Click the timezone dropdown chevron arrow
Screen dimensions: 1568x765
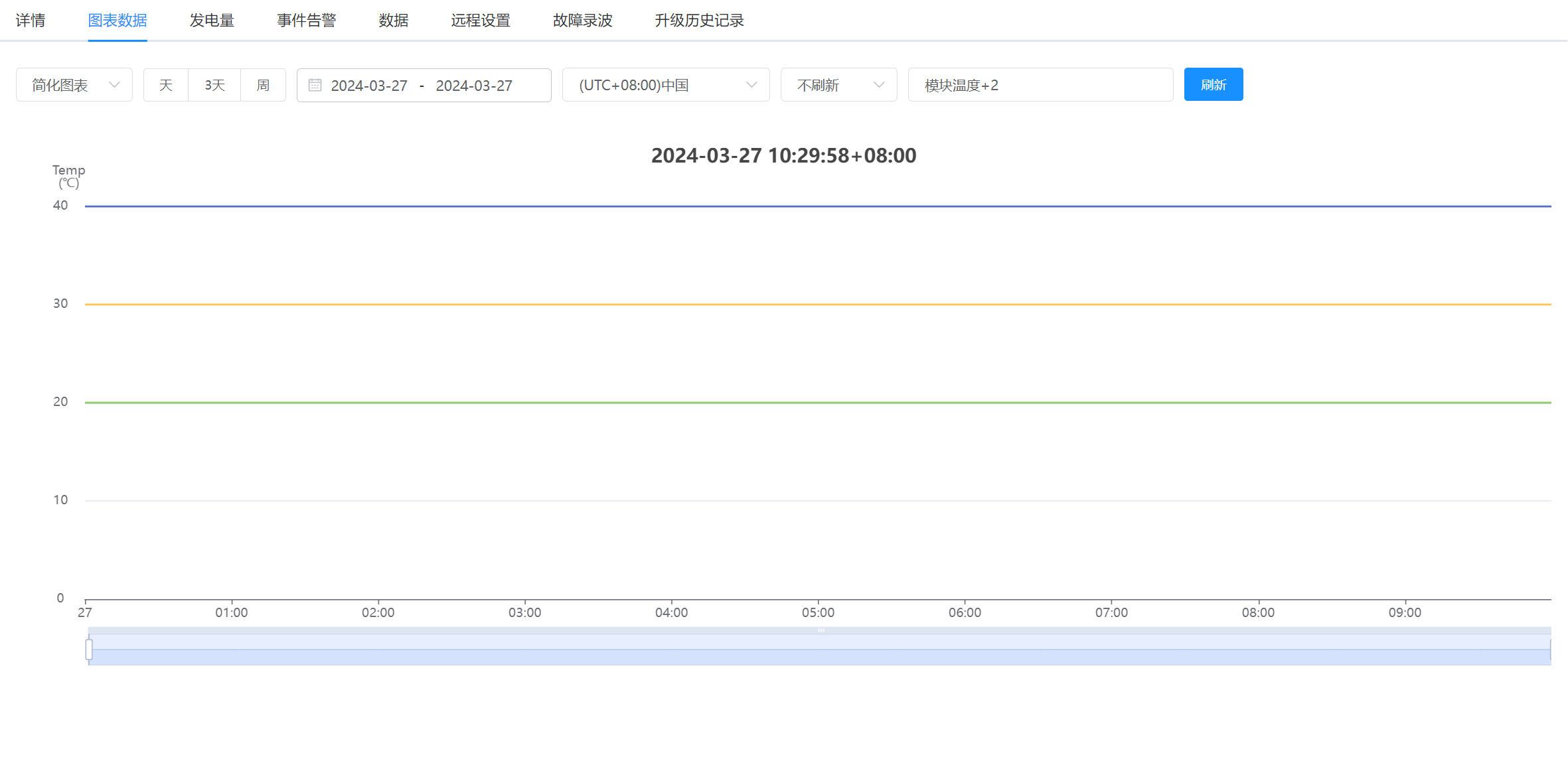coord(751,85)
